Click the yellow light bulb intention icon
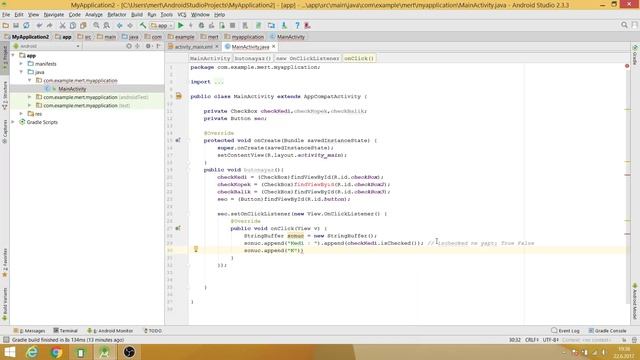Image resolution: width=640 pixels, height=360 pixels. (196, 249)
